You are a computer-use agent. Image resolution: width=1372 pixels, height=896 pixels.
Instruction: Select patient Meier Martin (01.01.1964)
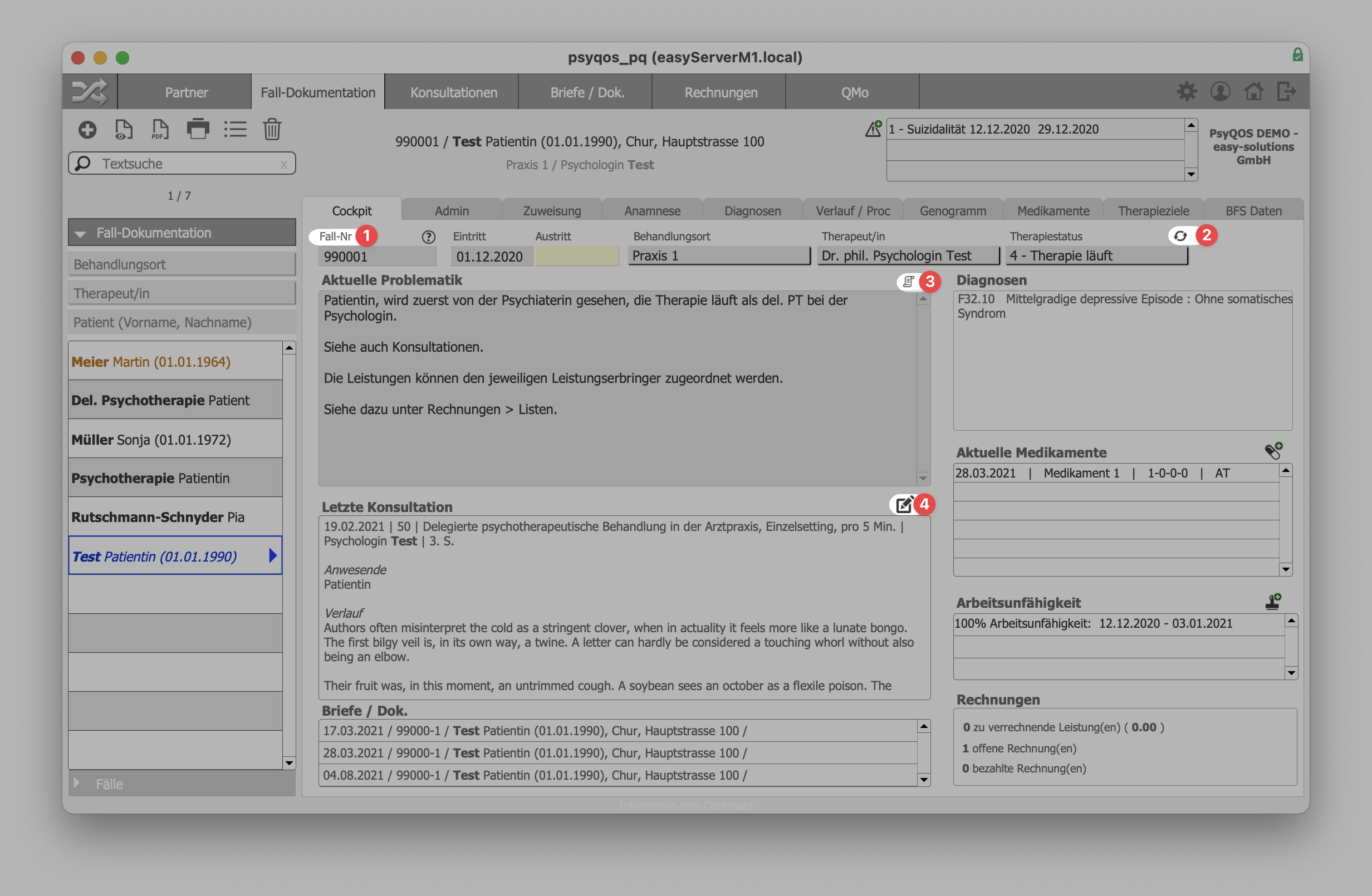coord(175,361)
